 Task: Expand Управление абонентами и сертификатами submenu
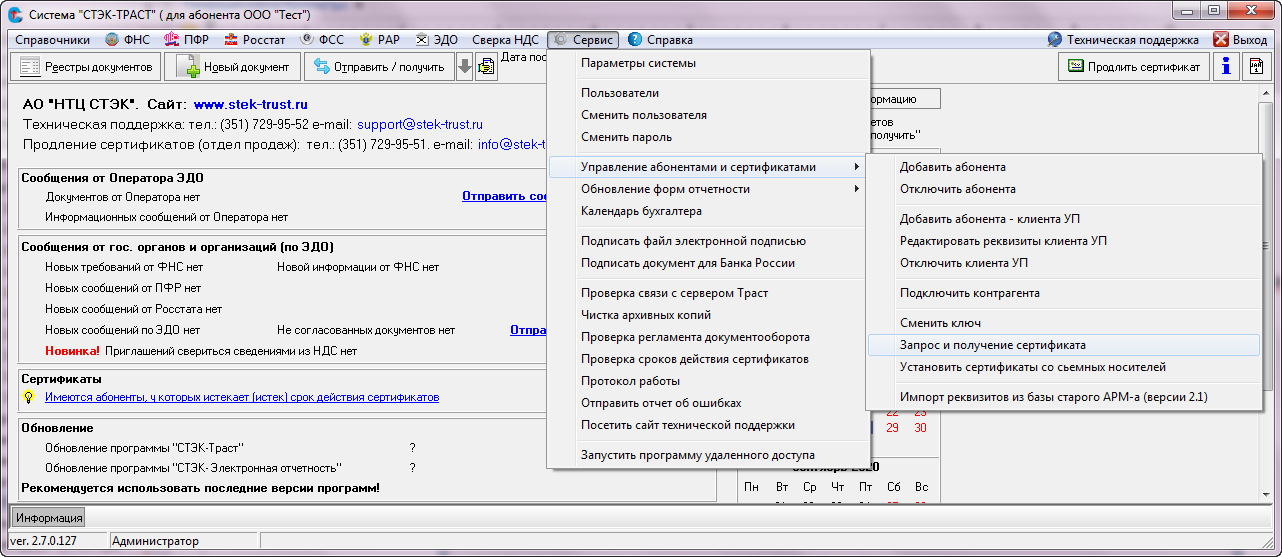[x=709, y=167]
